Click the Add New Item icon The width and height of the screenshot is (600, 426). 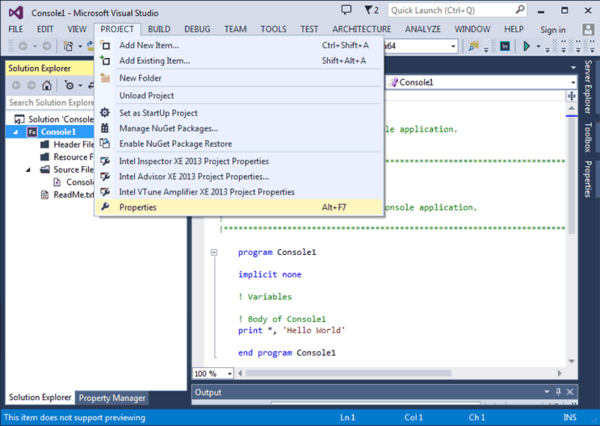(106, 46)
